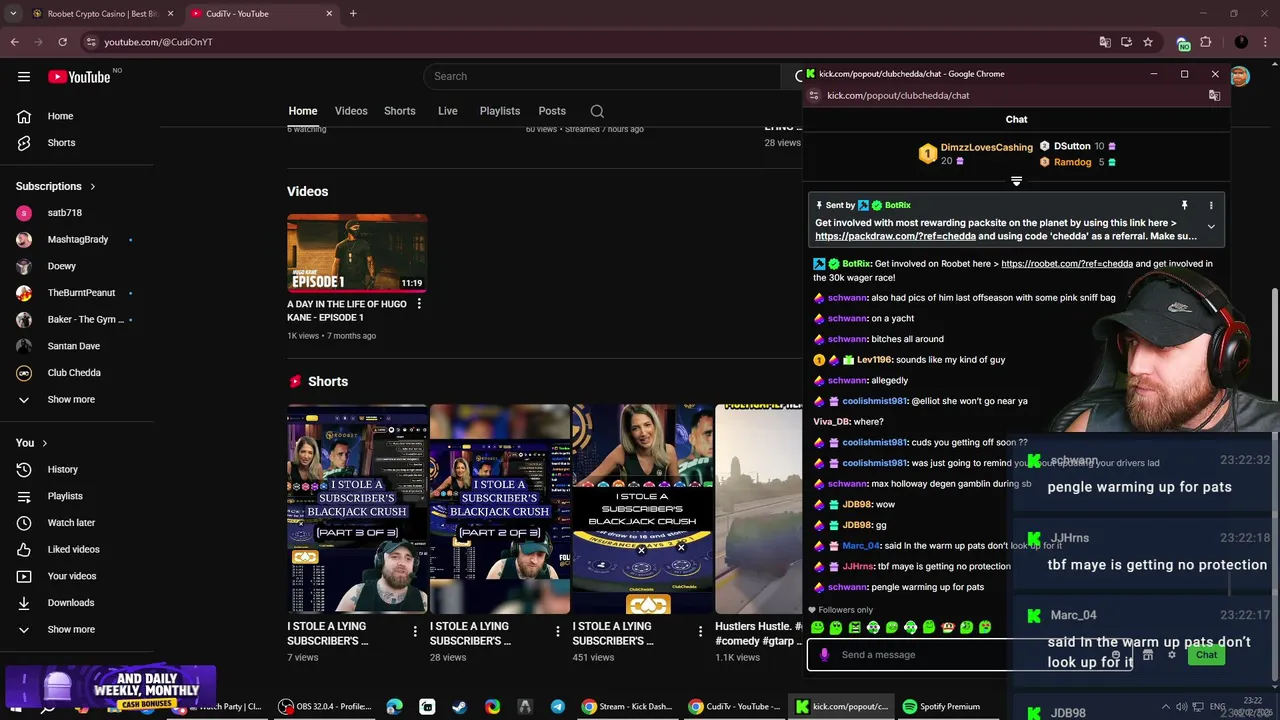
Task: Open Chrome extensions puzzle icon
Action: (x=1206, y=42)
